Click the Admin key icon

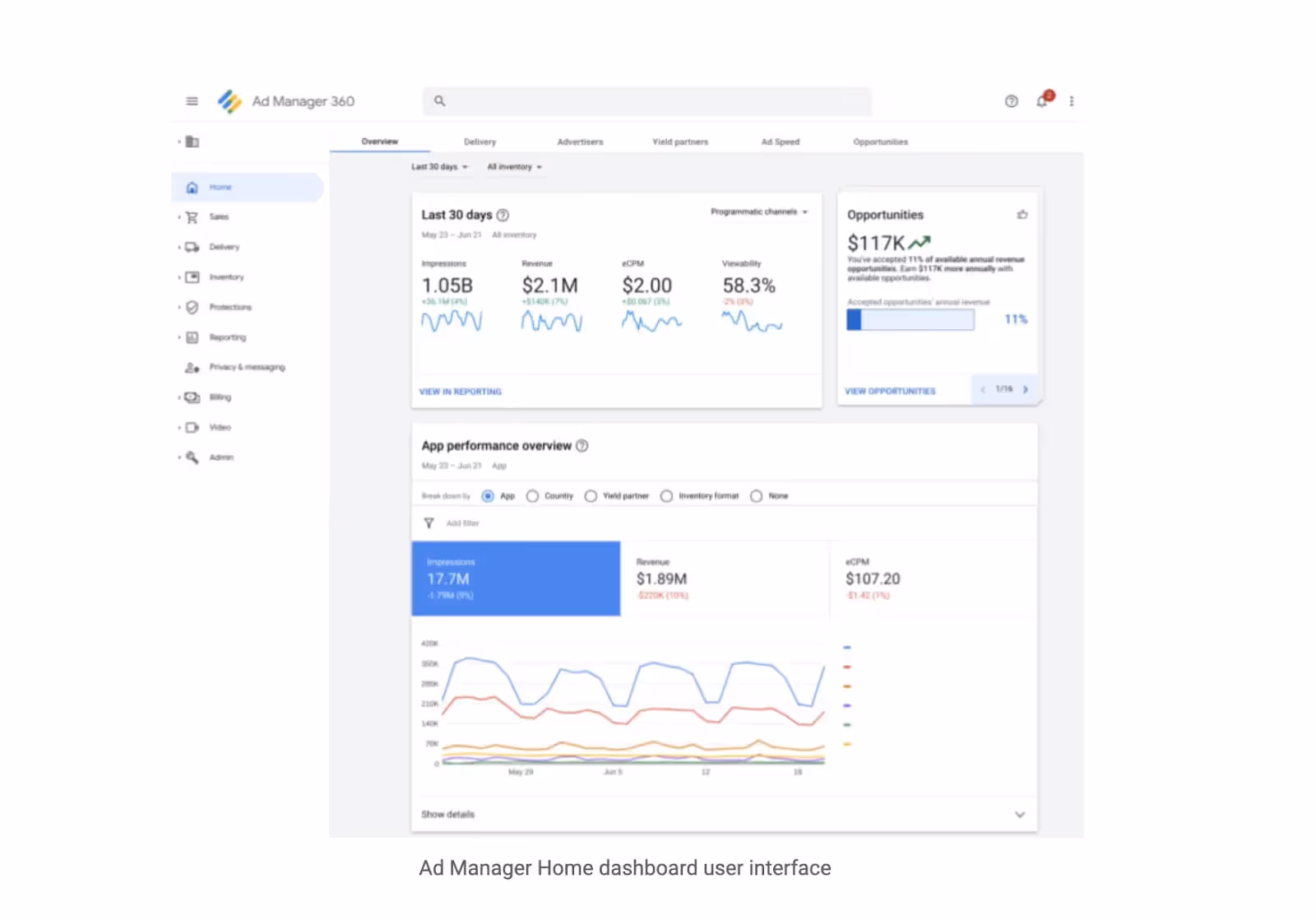pyautogui.click(x=192, y=458)
